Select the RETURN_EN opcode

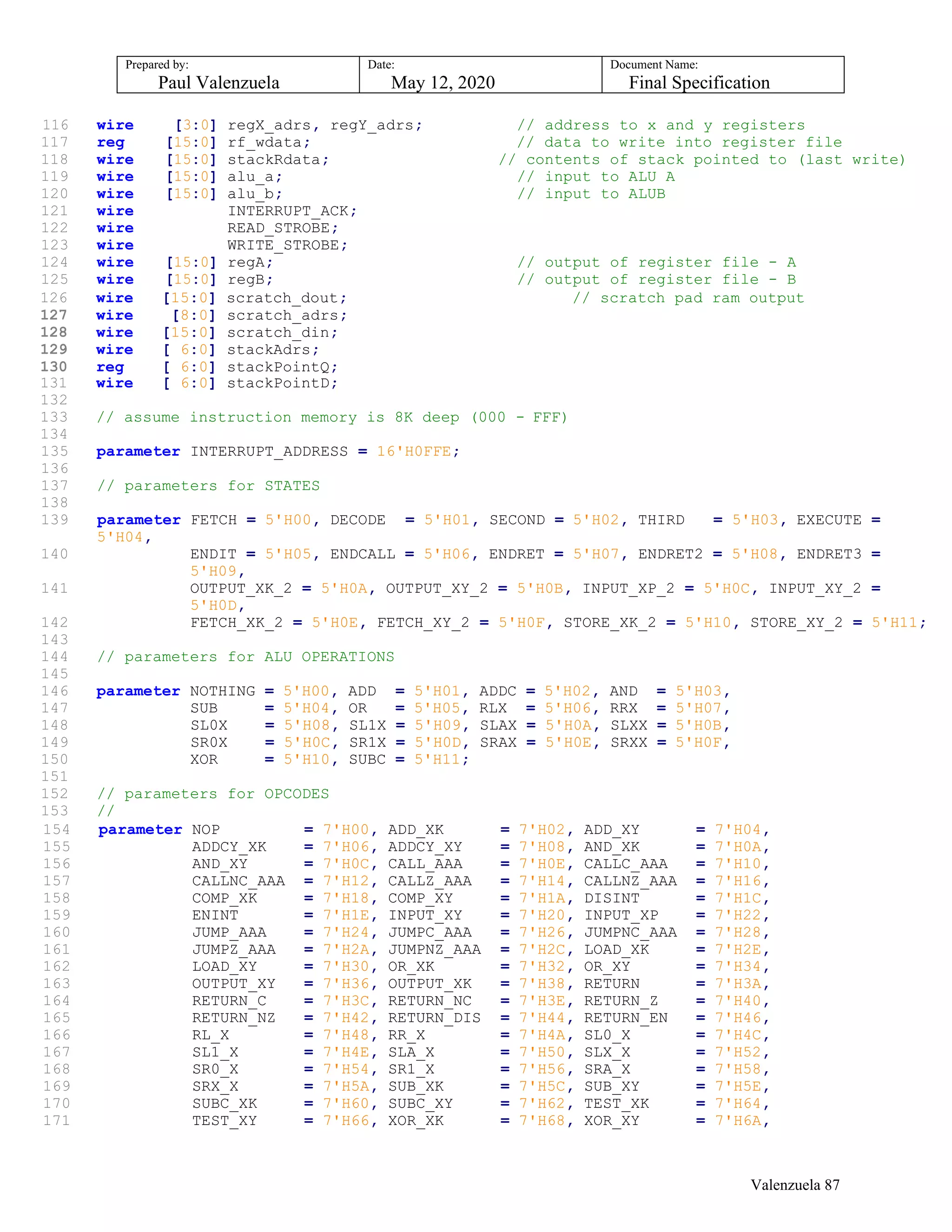coord(626,1018)
